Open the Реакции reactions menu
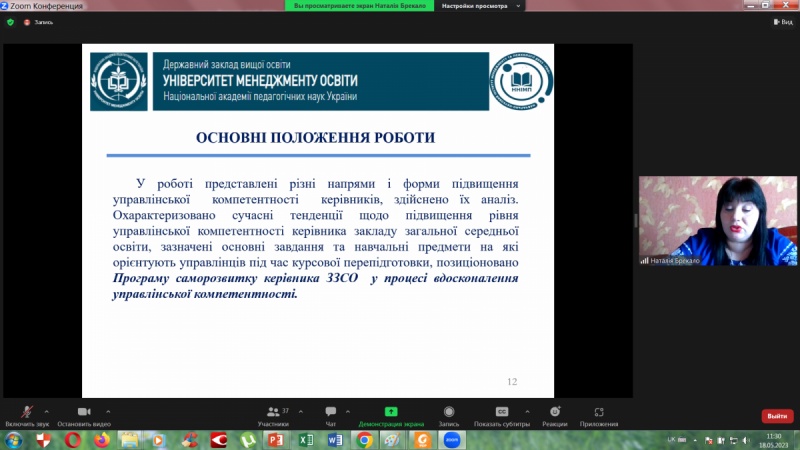This screenshot has height=450, width=800. [555, 415]
